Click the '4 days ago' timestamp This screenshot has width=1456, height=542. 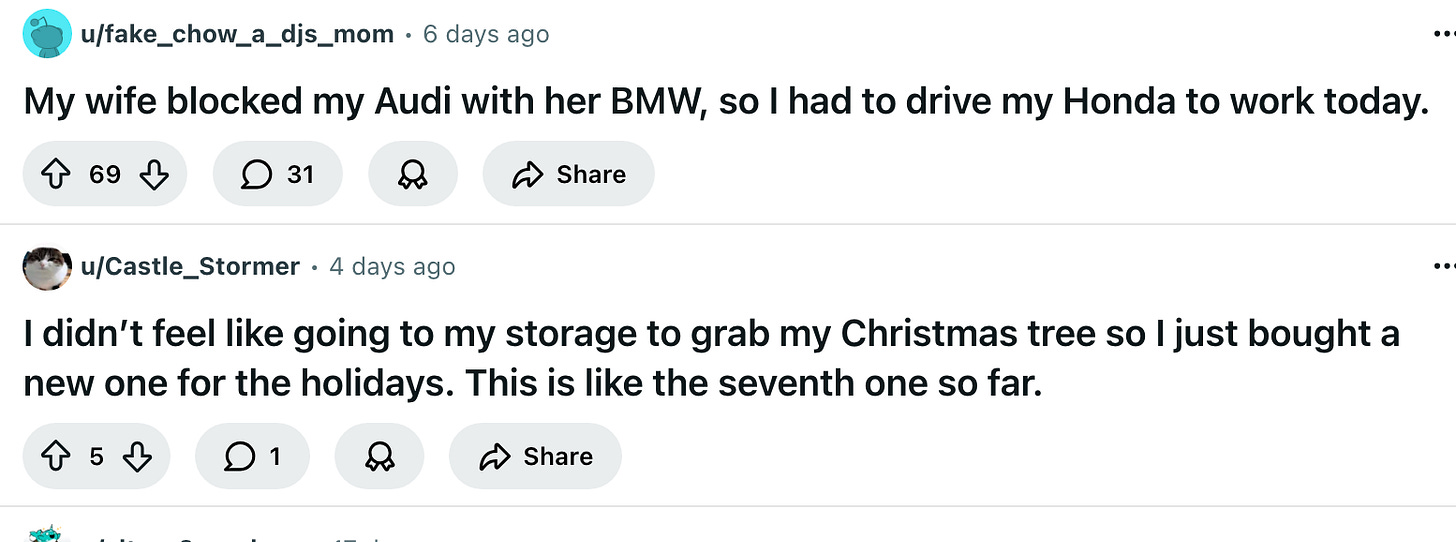point(392,267)
